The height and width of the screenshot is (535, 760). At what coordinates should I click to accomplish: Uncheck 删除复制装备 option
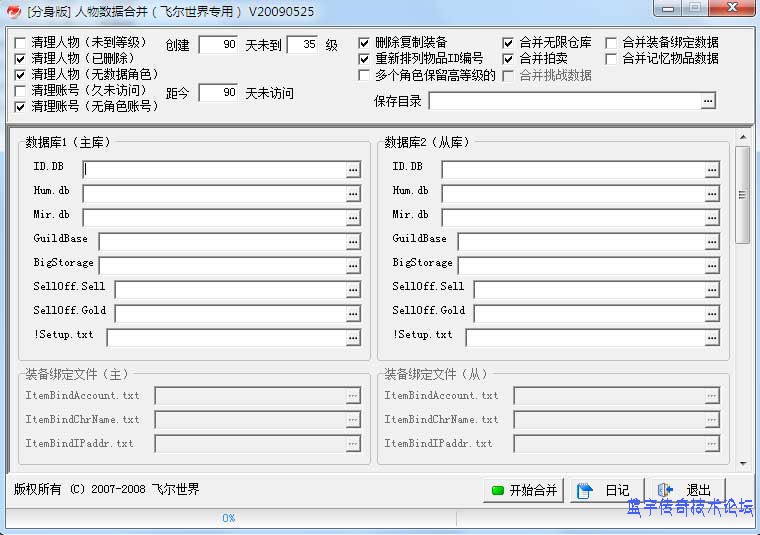click(365, 43)
